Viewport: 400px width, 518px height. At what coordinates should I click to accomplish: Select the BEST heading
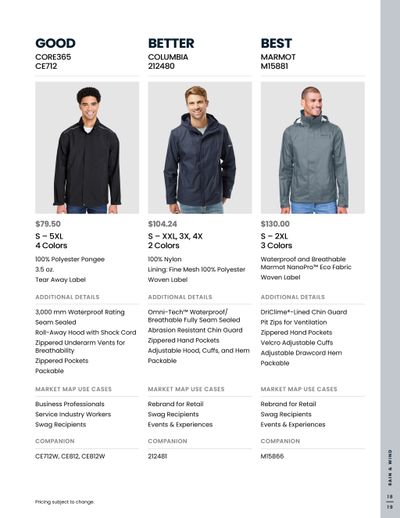tap(276, 43)
